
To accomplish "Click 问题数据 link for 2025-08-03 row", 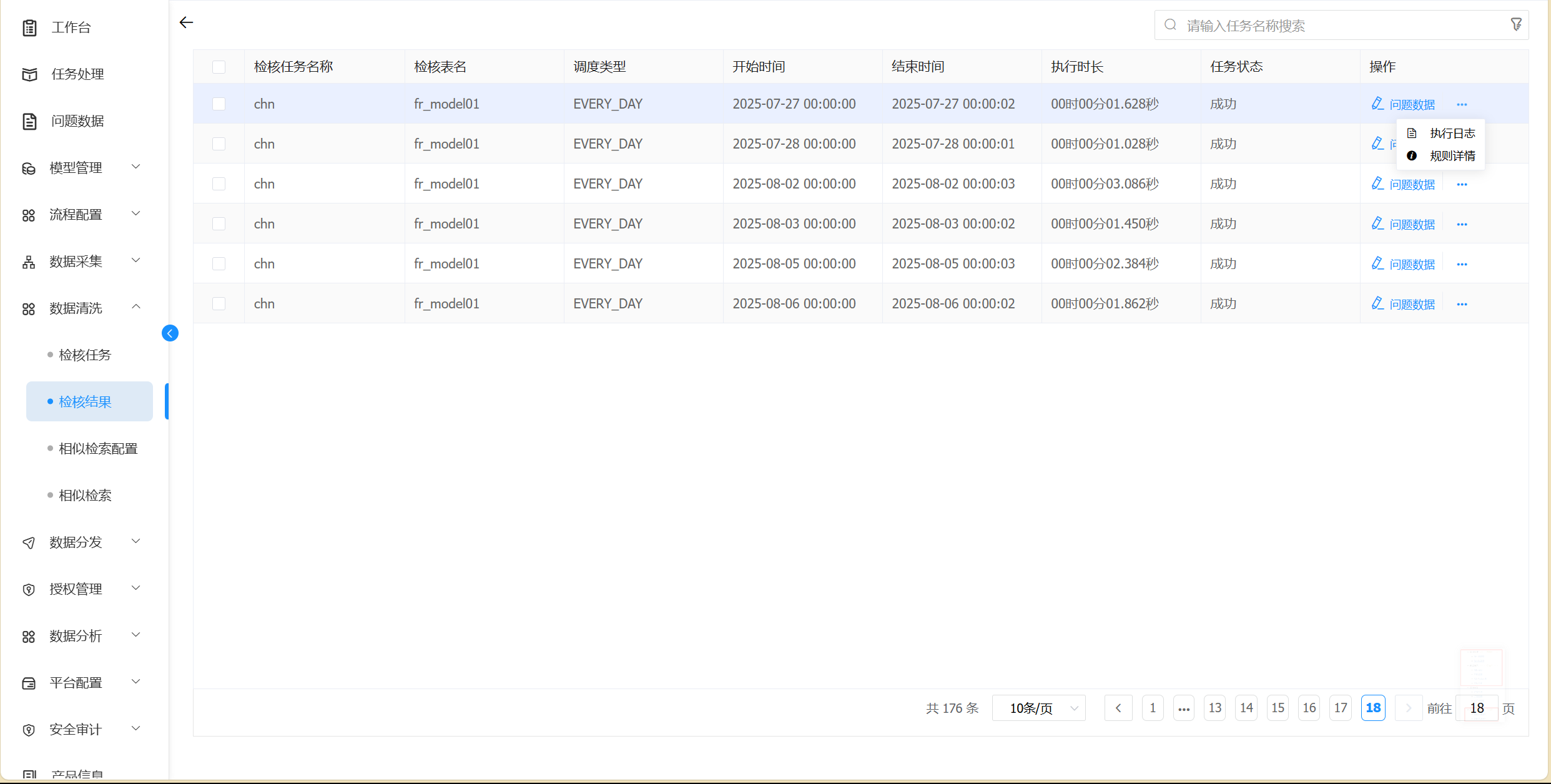I will pos(1412,224).
